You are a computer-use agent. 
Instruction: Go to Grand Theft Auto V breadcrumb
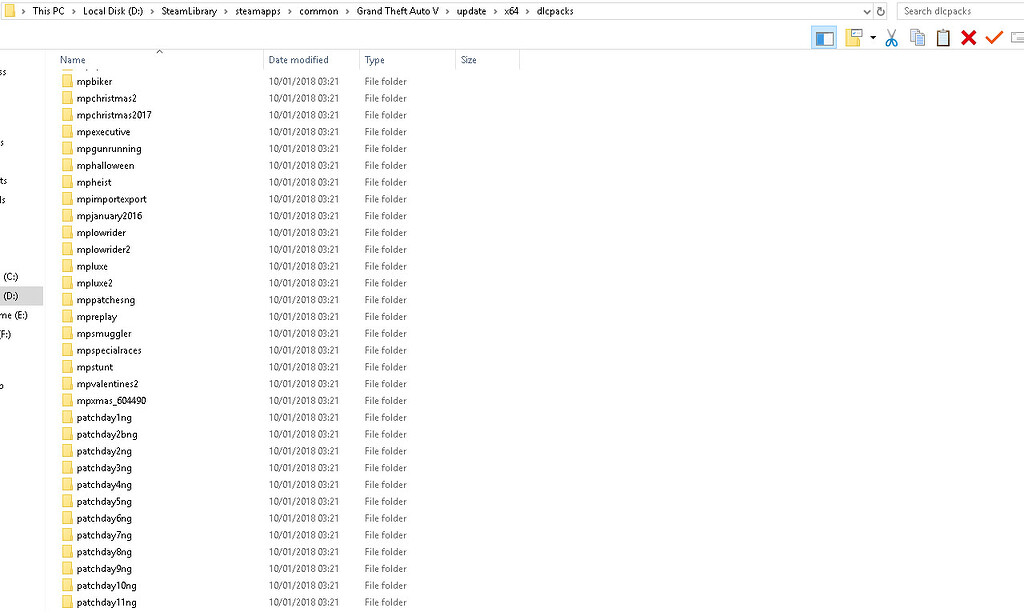coord(398,11)
